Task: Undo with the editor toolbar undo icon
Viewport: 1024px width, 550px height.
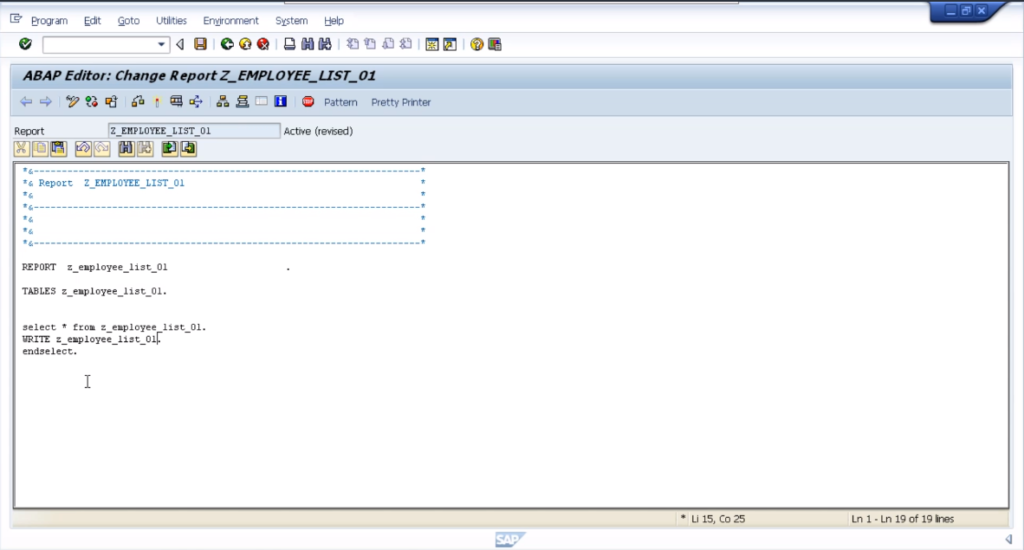Action: (x=83, y=149)
